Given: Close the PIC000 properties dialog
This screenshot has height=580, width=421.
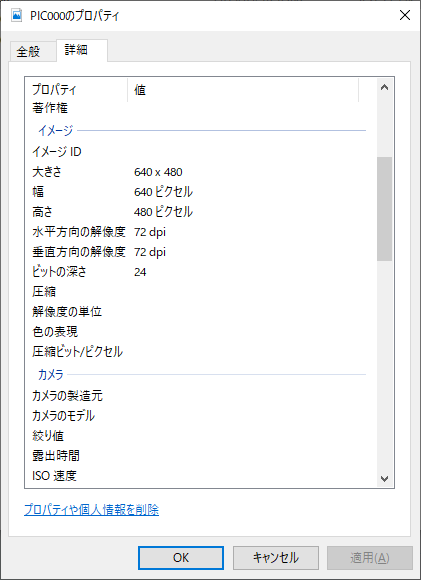Looking at the screenshot, I should pos(405,15).
